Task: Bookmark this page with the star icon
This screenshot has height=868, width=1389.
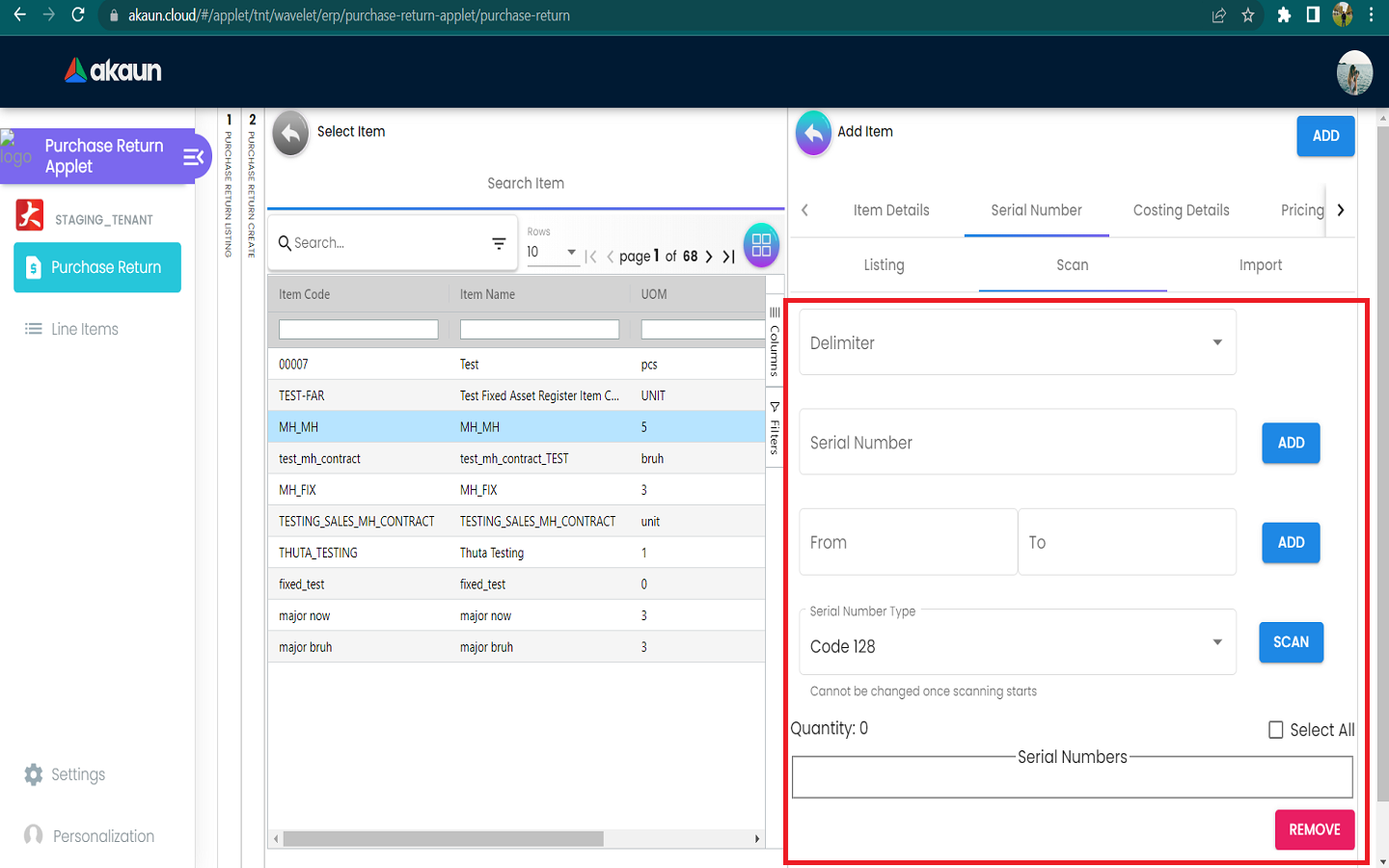Action: (1248, 15)
